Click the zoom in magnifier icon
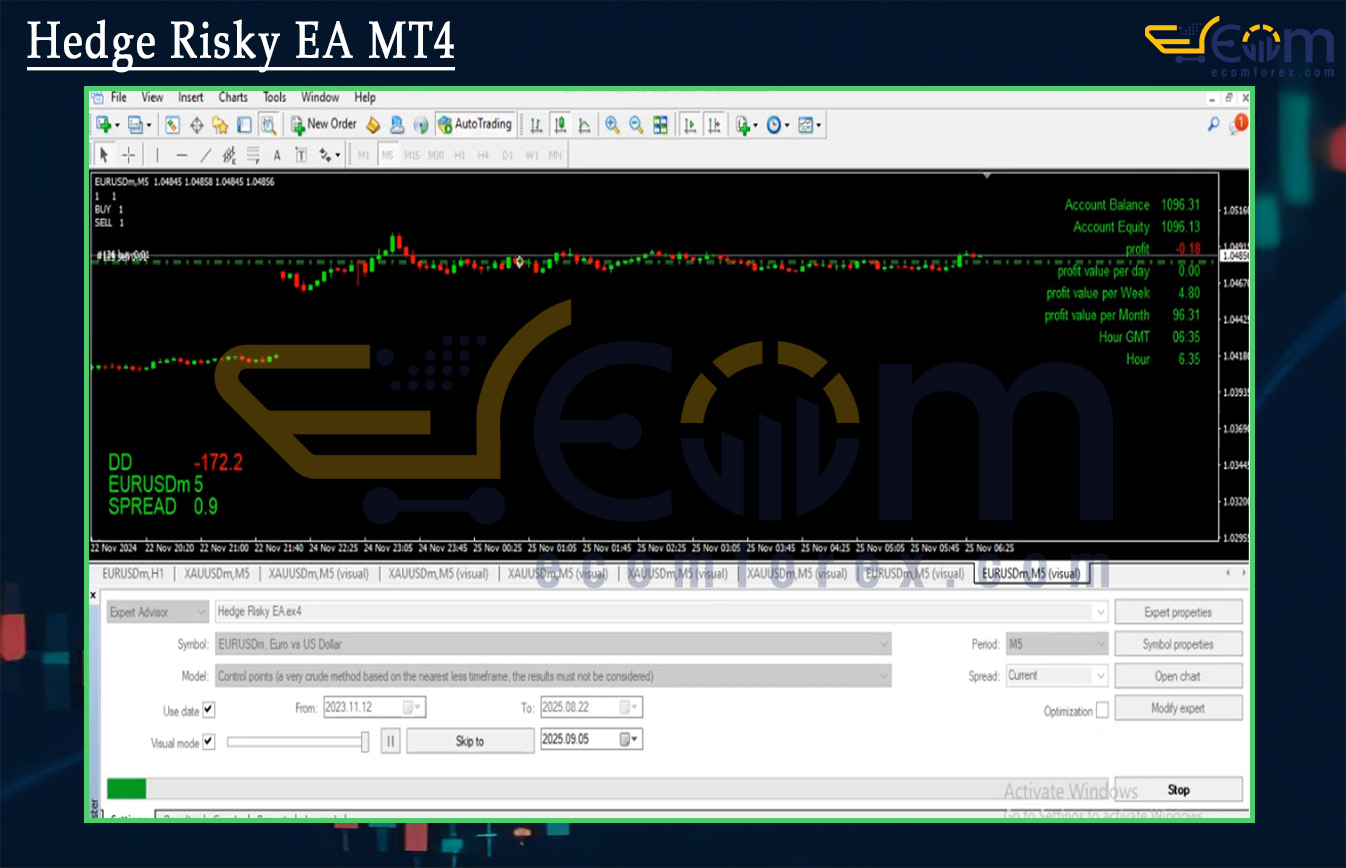 pyautogui.click(x=611, y=125)
